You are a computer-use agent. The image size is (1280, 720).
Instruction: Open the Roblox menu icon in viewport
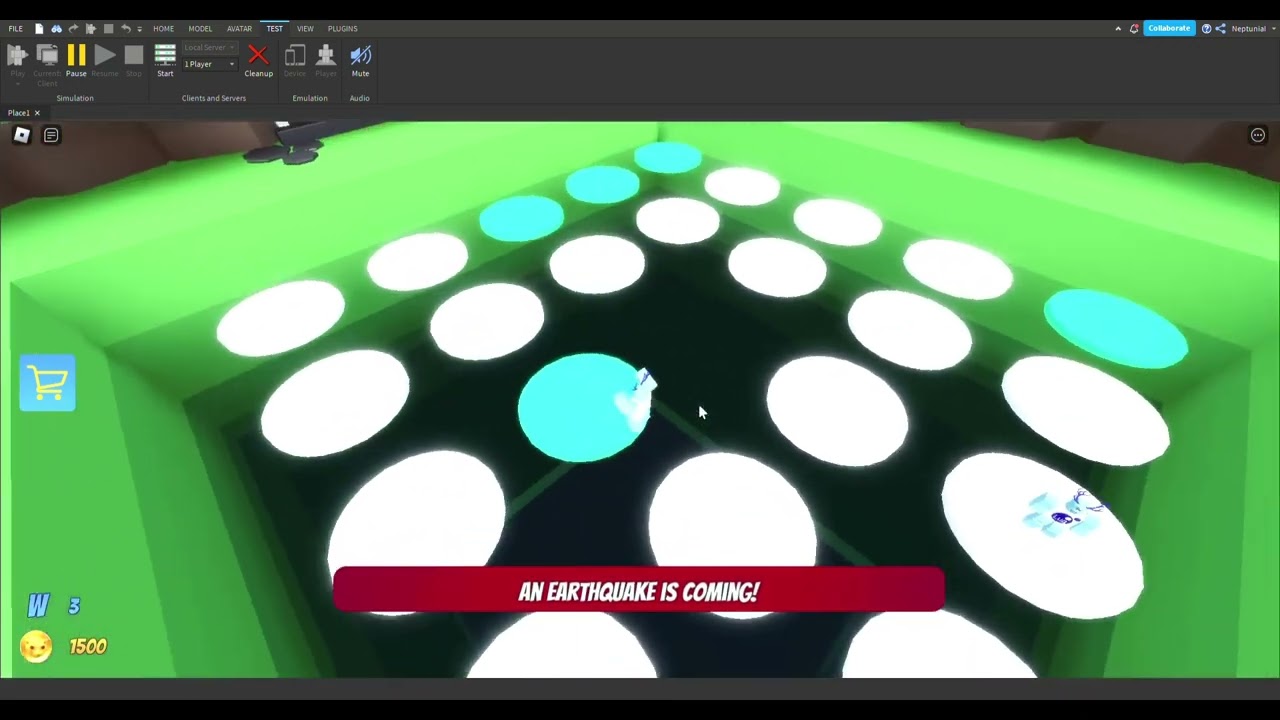pyautogui.click(x=21, y=135)
